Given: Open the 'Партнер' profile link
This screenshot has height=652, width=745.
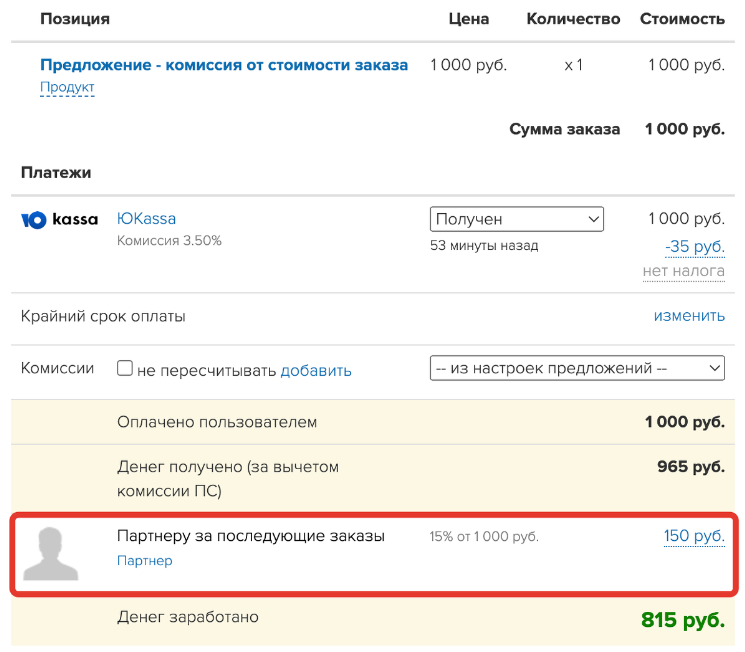Looking at the screenshot, I should tap(144, 561).
